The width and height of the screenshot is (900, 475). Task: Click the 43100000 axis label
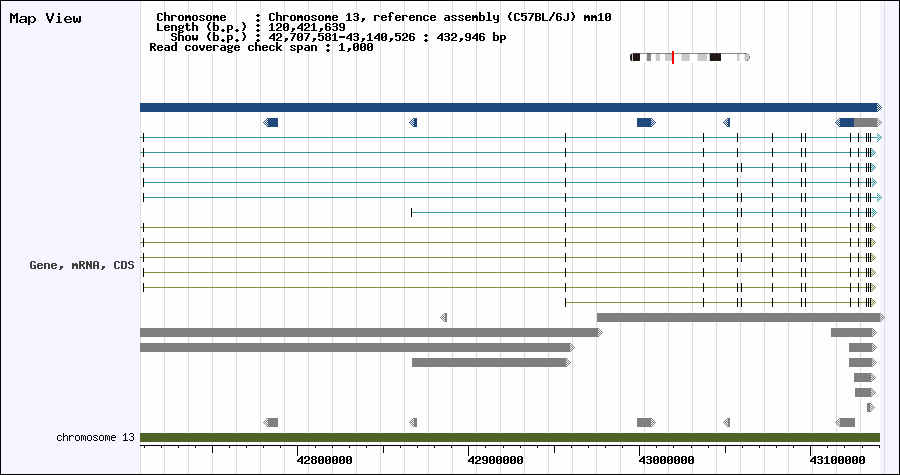click(x=837, y=460)
